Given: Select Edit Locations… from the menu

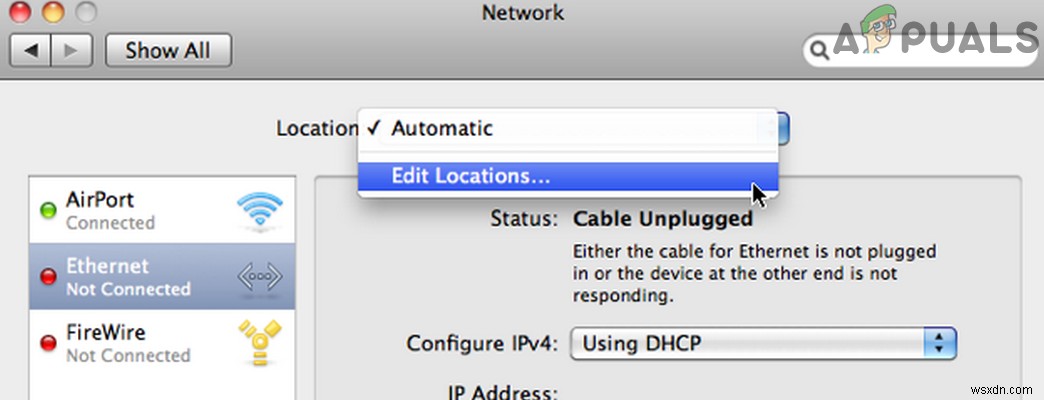Looking at the screenshot, I should (470, 176).
